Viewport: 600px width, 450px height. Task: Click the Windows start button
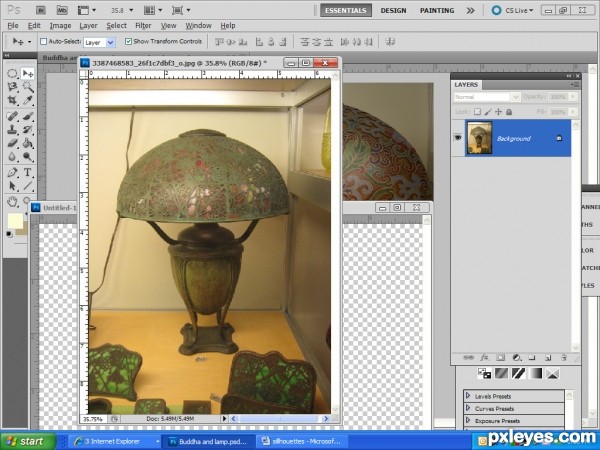[28, 441]
